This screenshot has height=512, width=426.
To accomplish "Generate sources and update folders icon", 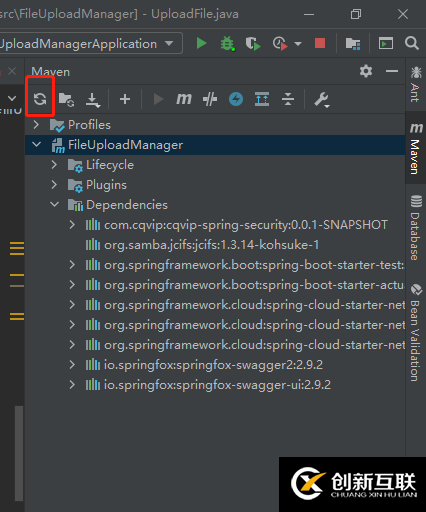I will 66,99.
